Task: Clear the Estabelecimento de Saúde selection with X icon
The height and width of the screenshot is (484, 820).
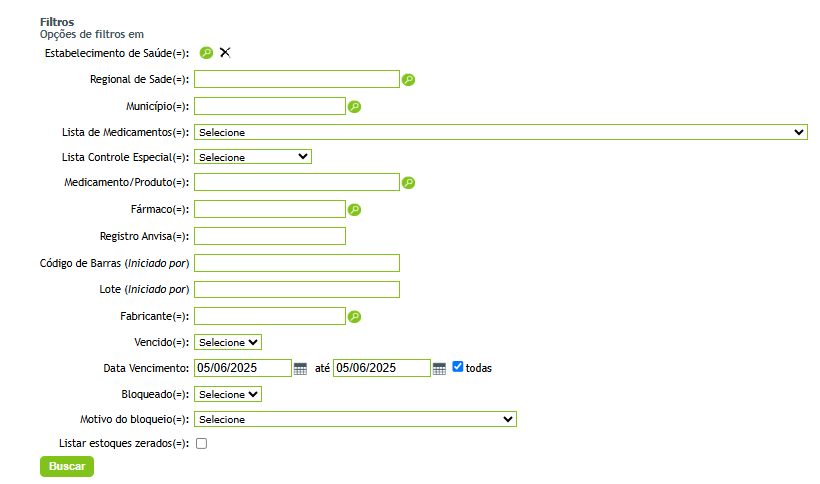Action: tap(225, 53)
